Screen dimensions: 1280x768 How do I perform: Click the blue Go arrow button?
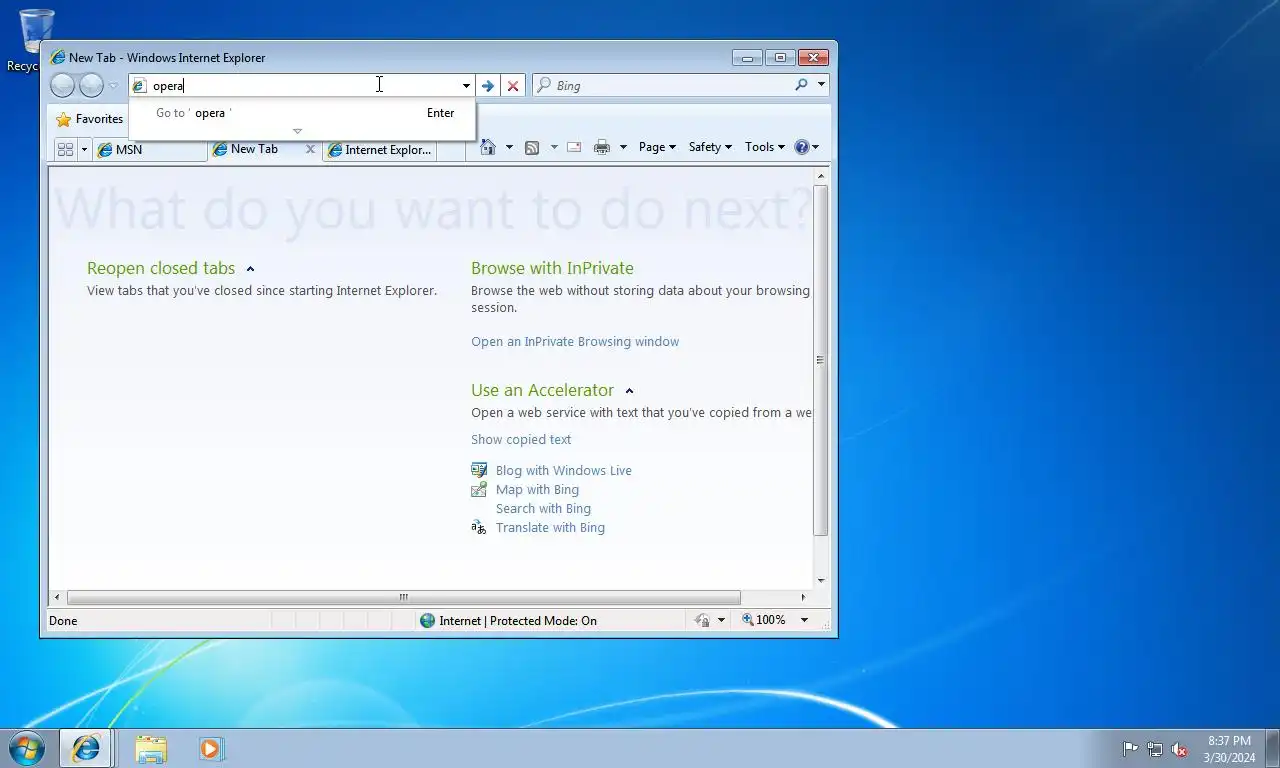pos(488,86)
